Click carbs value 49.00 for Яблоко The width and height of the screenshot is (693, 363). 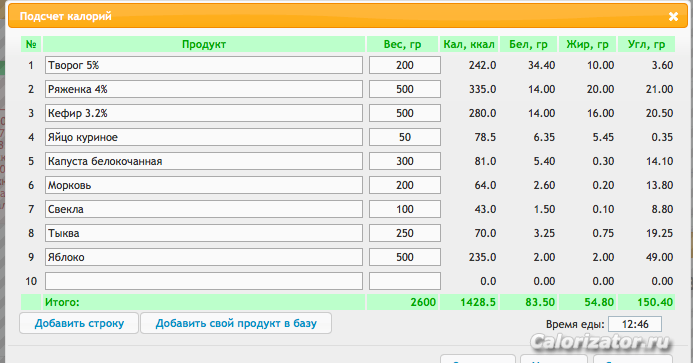[659, 257]
